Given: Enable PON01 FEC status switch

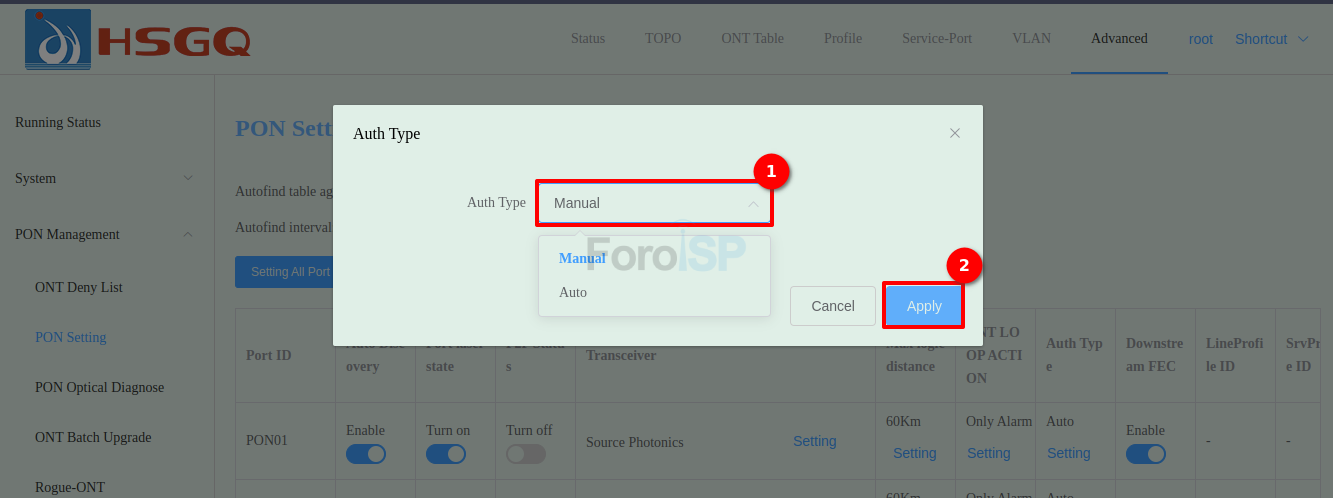Looking at the screenshot, I should 526,454.
